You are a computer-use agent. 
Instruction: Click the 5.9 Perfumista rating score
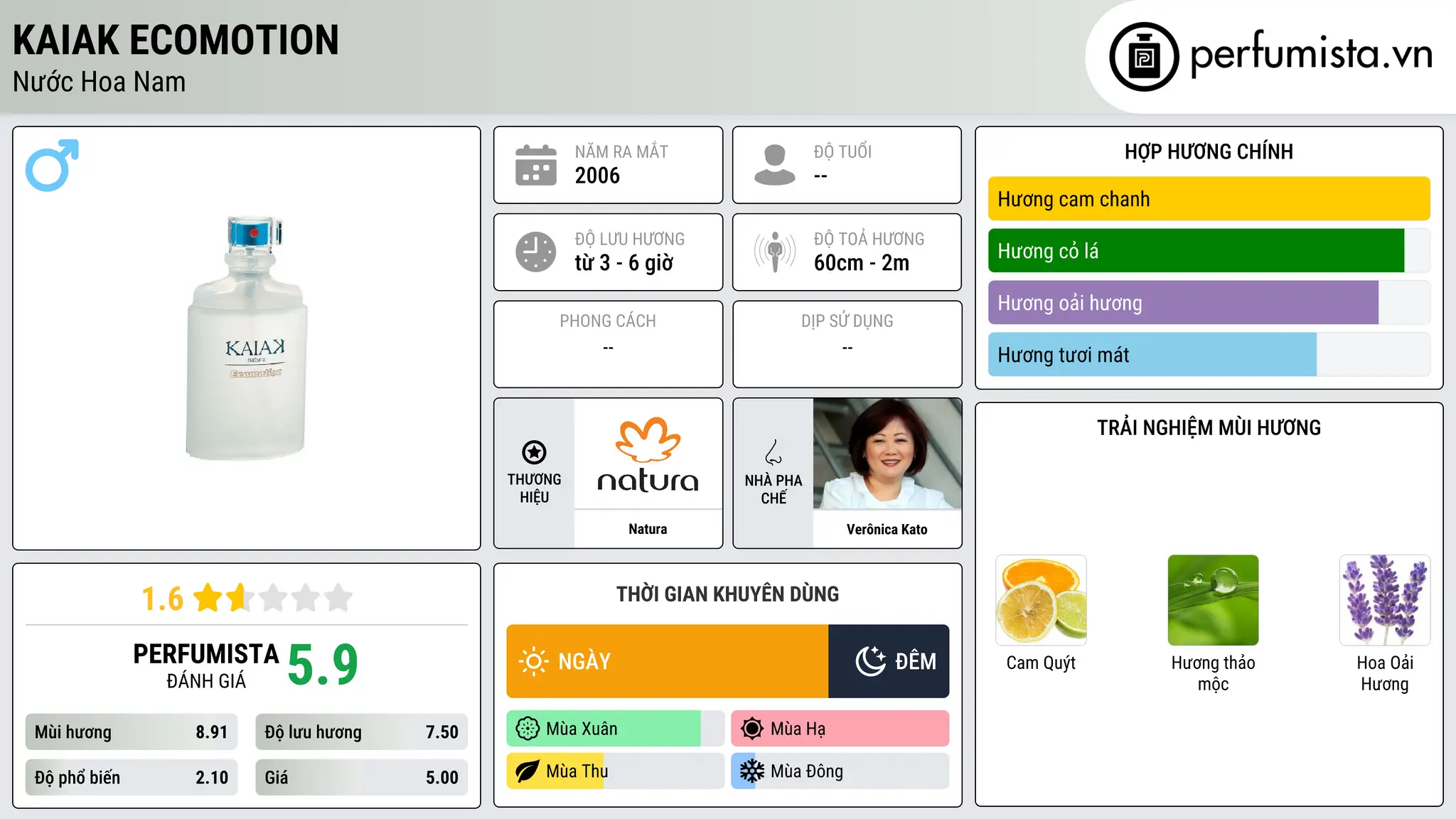pos(323,665)
